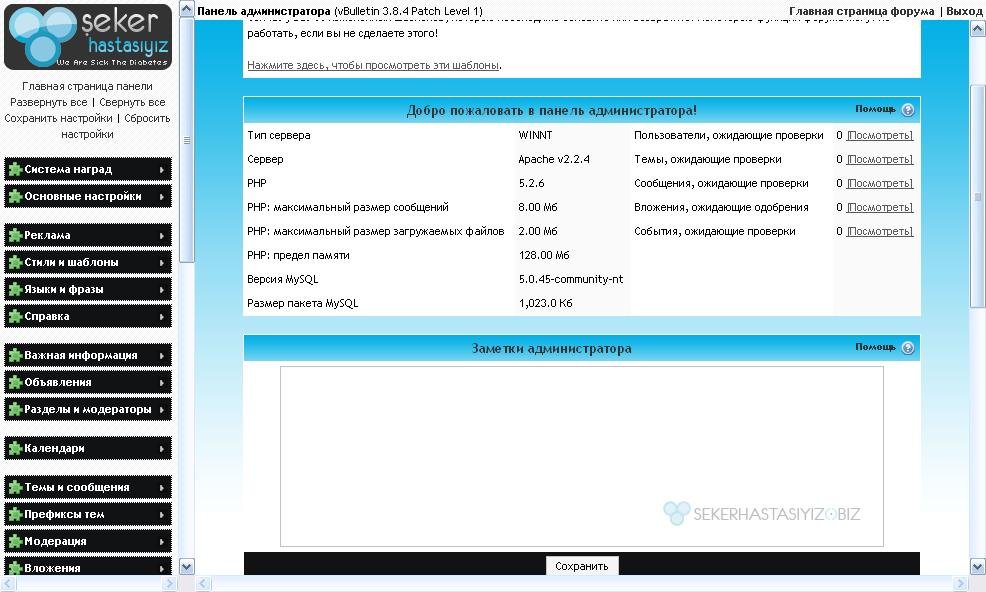Open link to view changed templates
This screenshot has height=592, width=986.
click(x=374, y=65)
